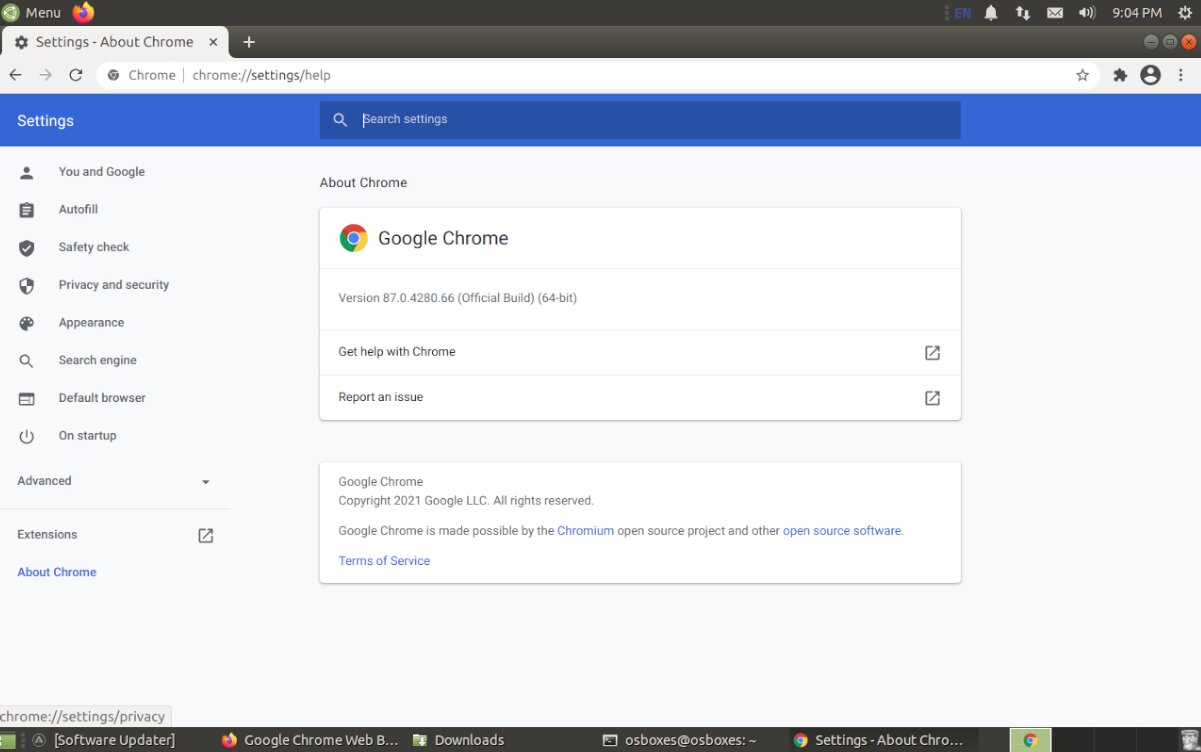This screenshot has height=752, width=1201.
Task: Open the You and Google settings section
Action: coord(25,172)
